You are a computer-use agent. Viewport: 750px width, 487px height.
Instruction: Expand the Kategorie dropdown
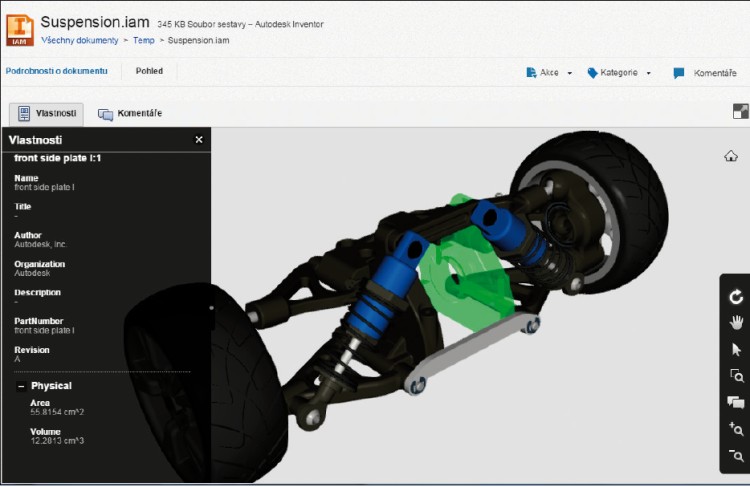coord(619,73)
